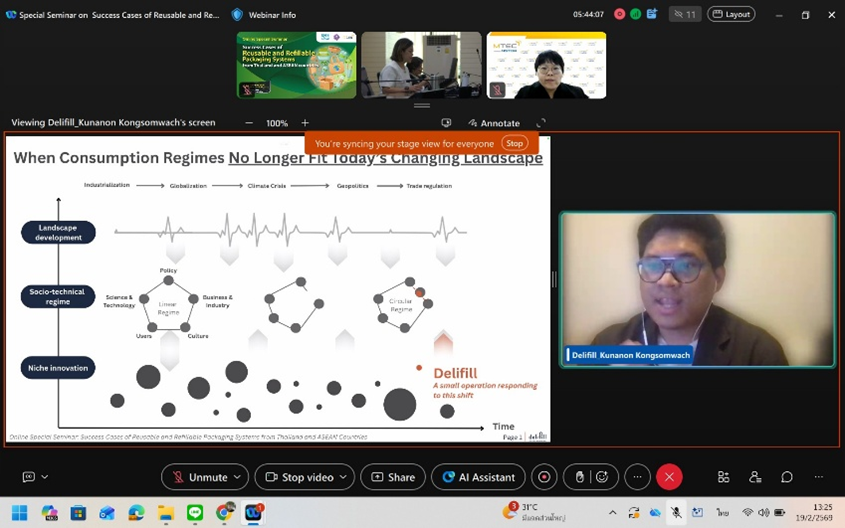The height and width of the screenshot is (528, 845).
Task: Click the record meeting icon
Action: click(544, 477)
